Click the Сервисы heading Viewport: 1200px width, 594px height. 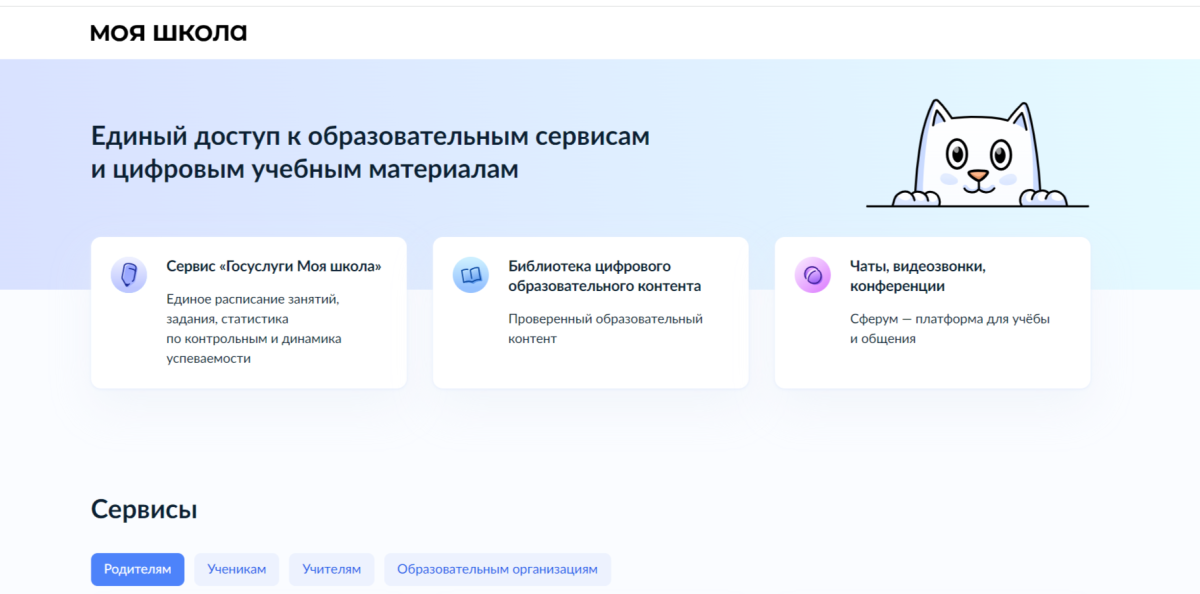[145, 508]
